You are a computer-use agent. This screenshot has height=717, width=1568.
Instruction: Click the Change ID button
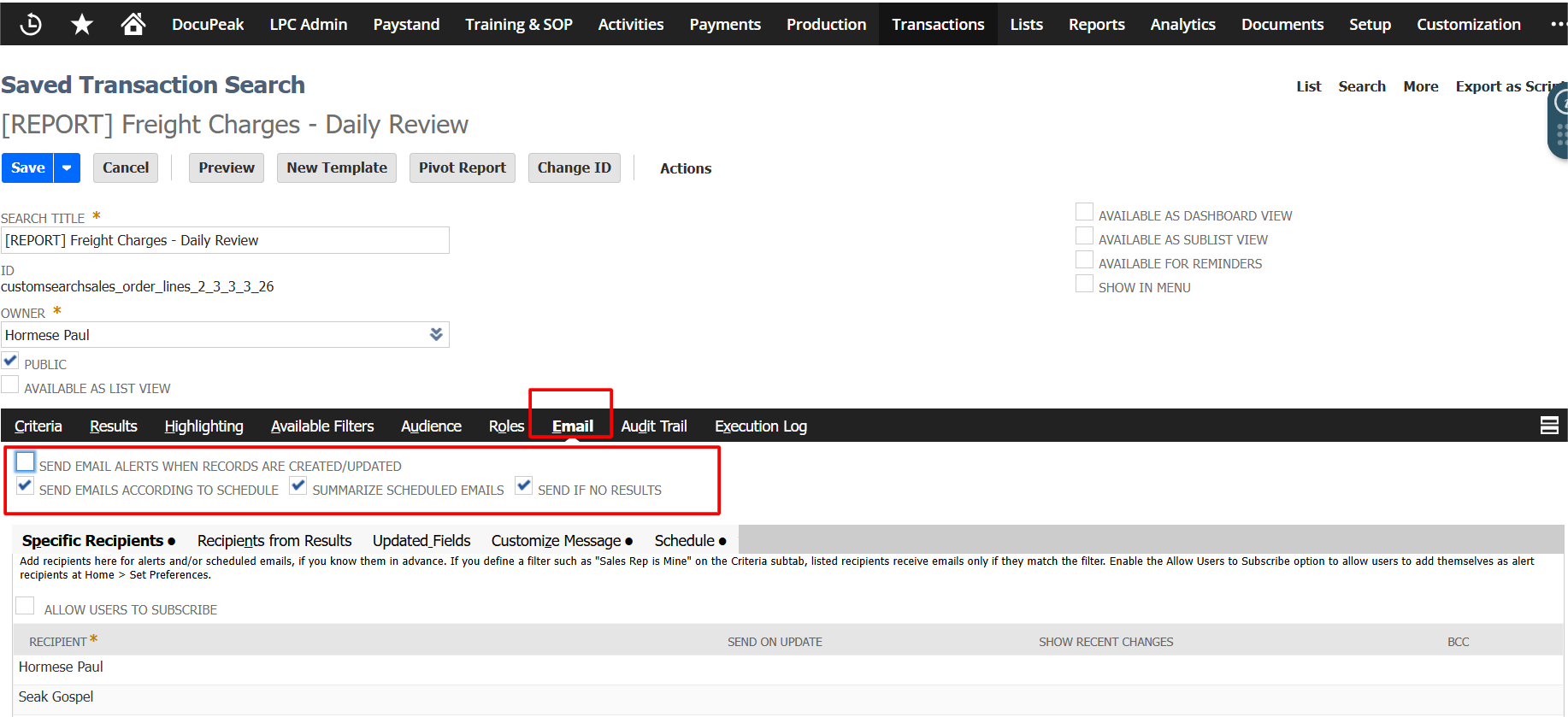point(574,168)
